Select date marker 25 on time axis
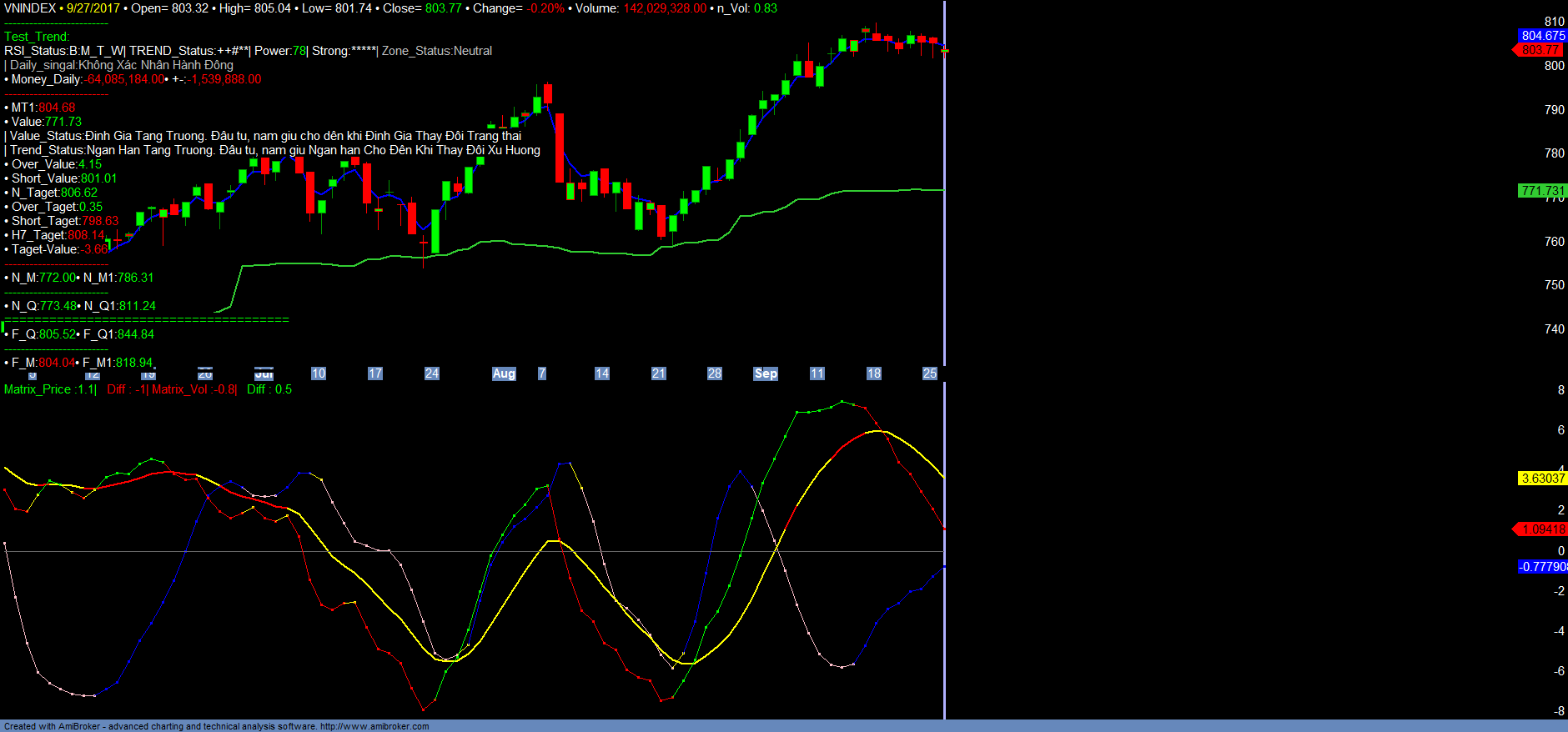This screenshot has width=1568, height=732. point(929,374)
